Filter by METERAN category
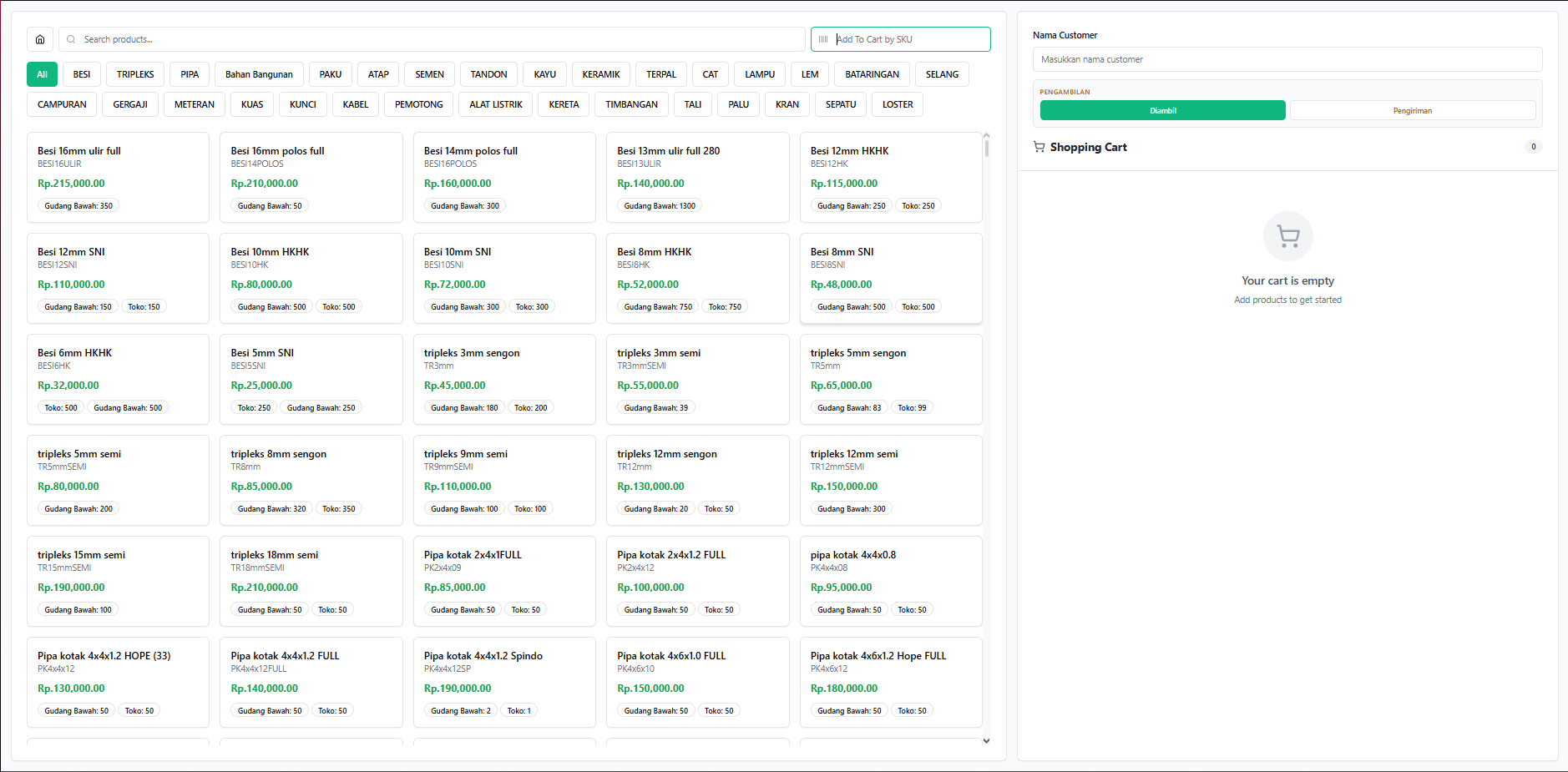 [x=195, y=104]
